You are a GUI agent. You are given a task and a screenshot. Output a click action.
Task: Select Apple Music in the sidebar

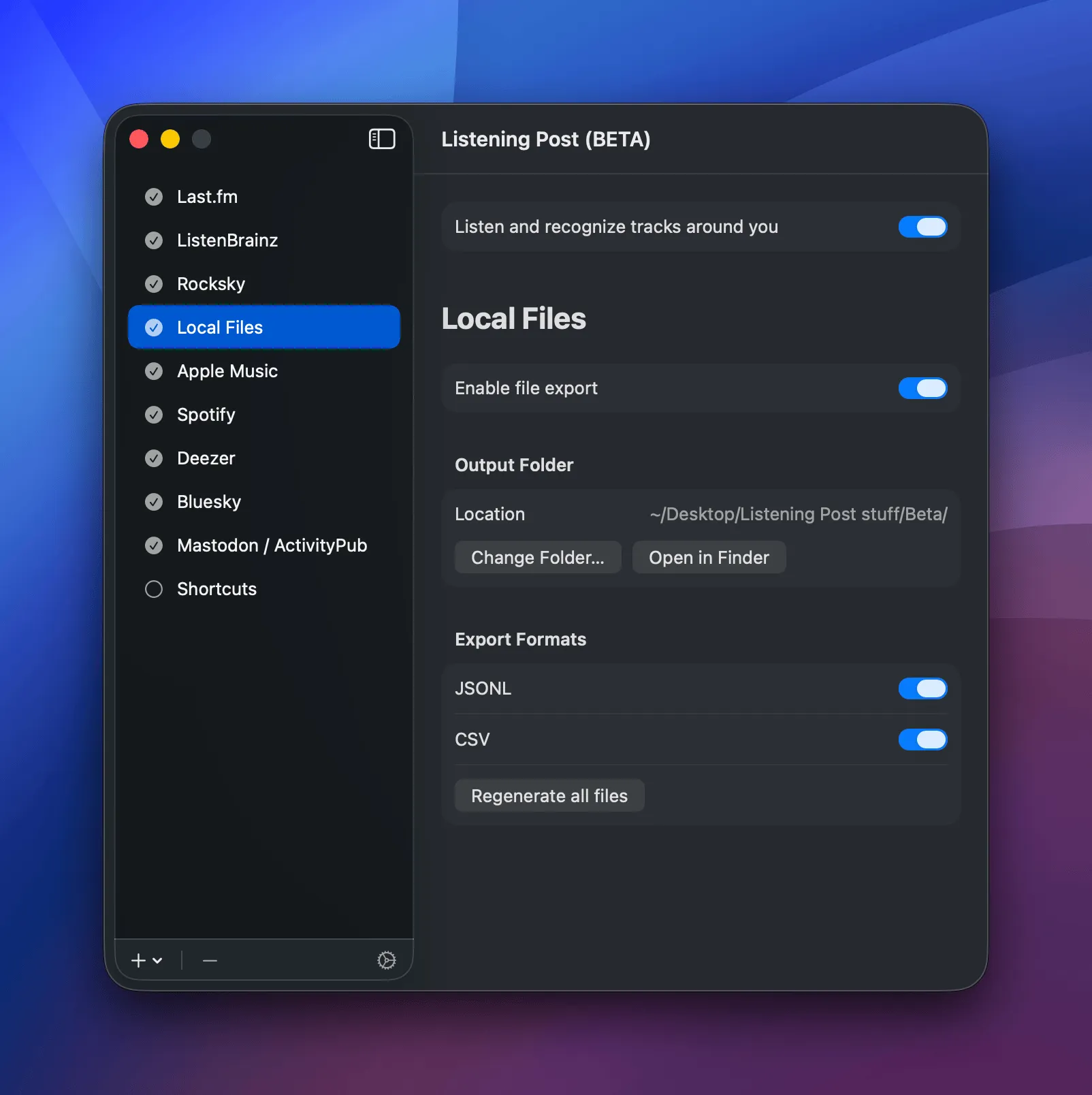pyautogui.click(x=227, y=371)
